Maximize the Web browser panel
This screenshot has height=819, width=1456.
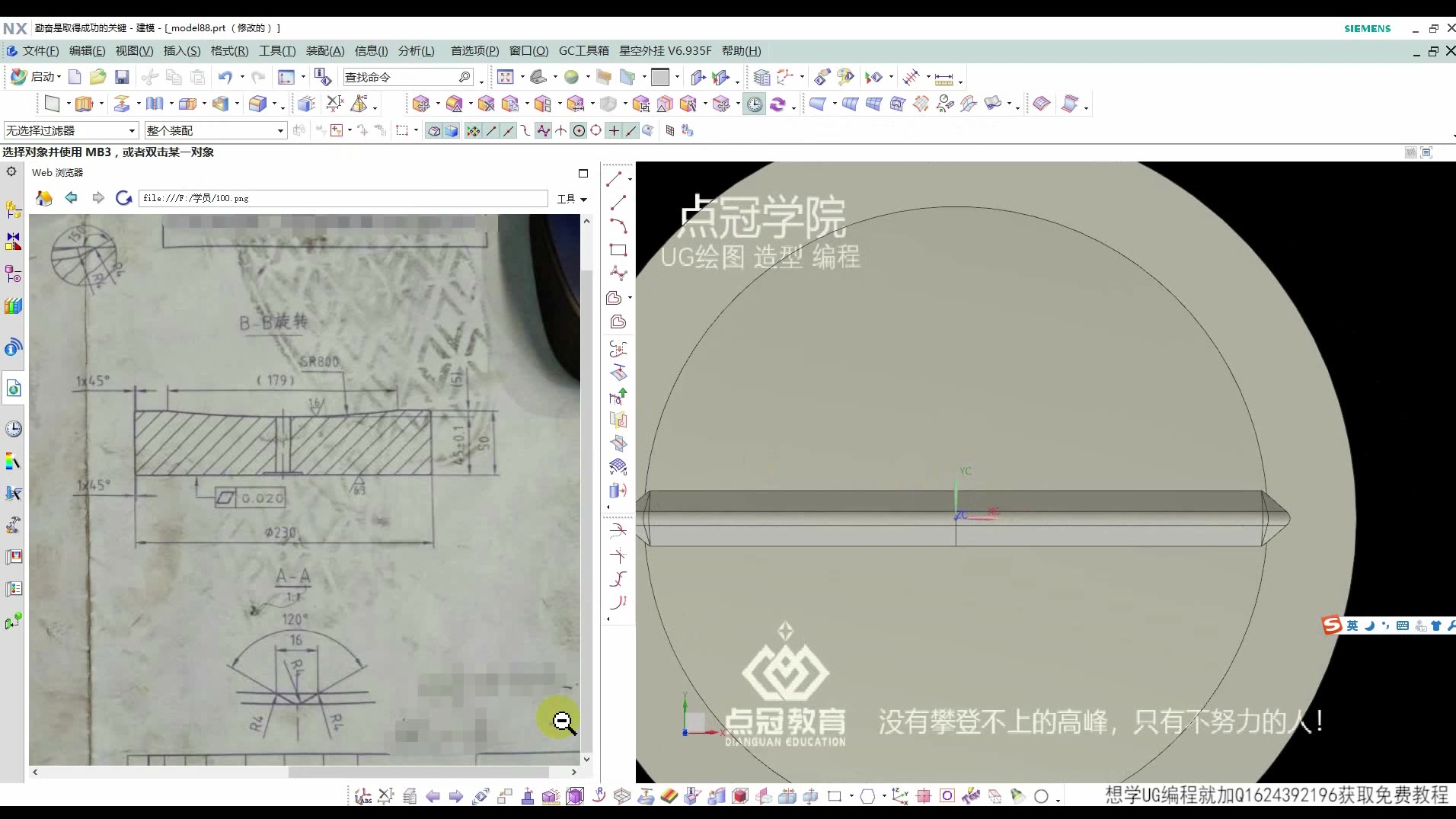pyautogui.click(x=583, y=173)
